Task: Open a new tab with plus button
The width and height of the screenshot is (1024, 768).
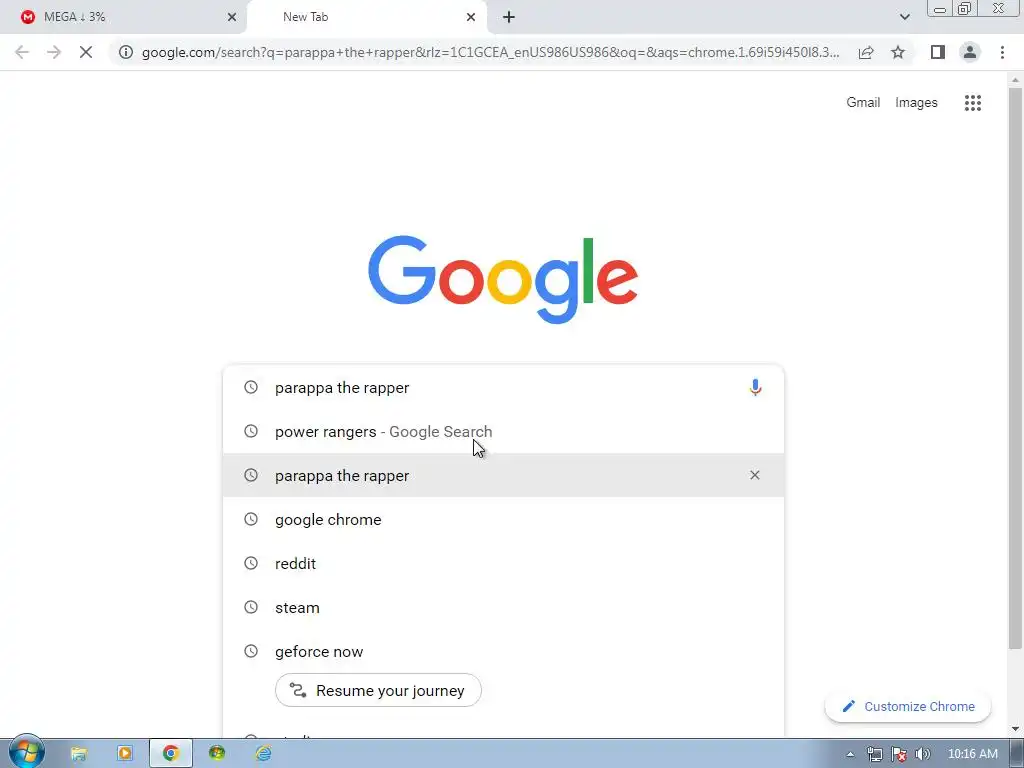Action: [509, 17]
